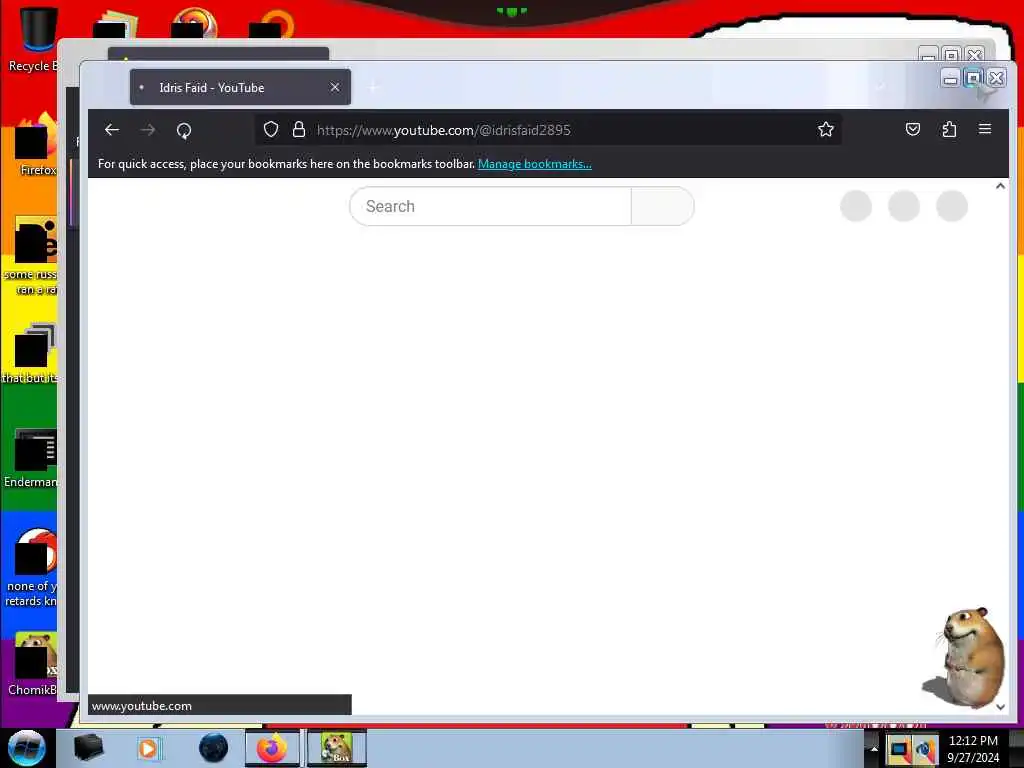The width and height of the screenshot is (1024, 768).
Task: View site security via padlock icon
Action: click(299, 129)
